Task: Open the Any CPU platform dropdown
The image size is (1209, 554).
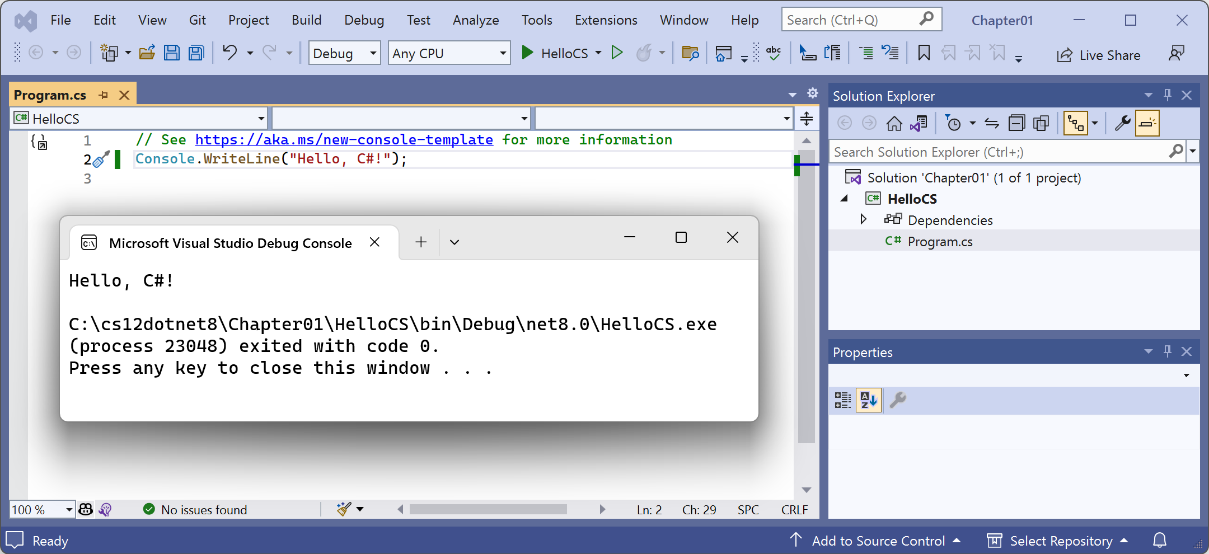Action: pyautogui.click(x=449, y=53)
